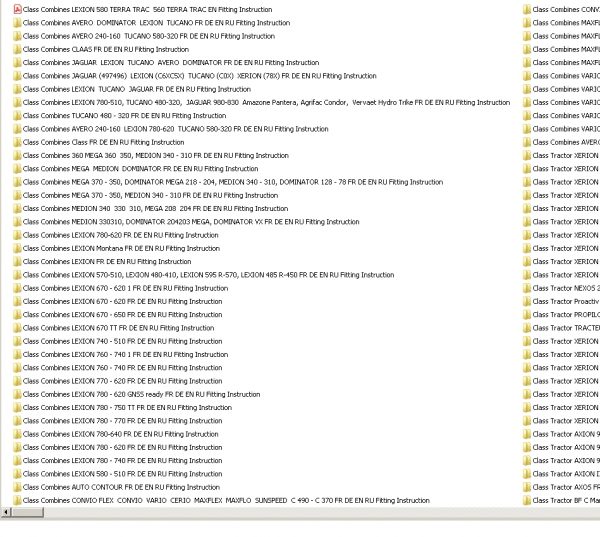Select folder icon for Amazone Pantera Agrifac Condor row
The image size is (600, 537).
[x=17, y=102]
